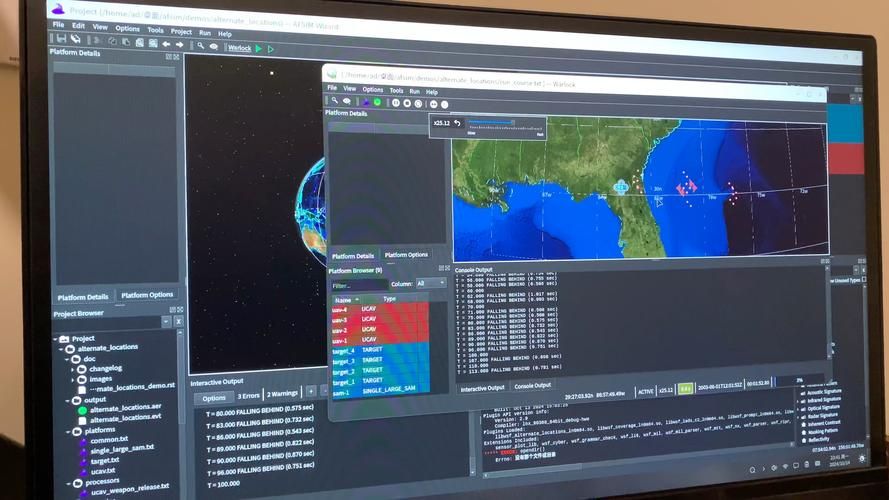The image size is (889, 500).
Task: Click the pause icon in Warlock toolbar
Action: coord(396,102)
